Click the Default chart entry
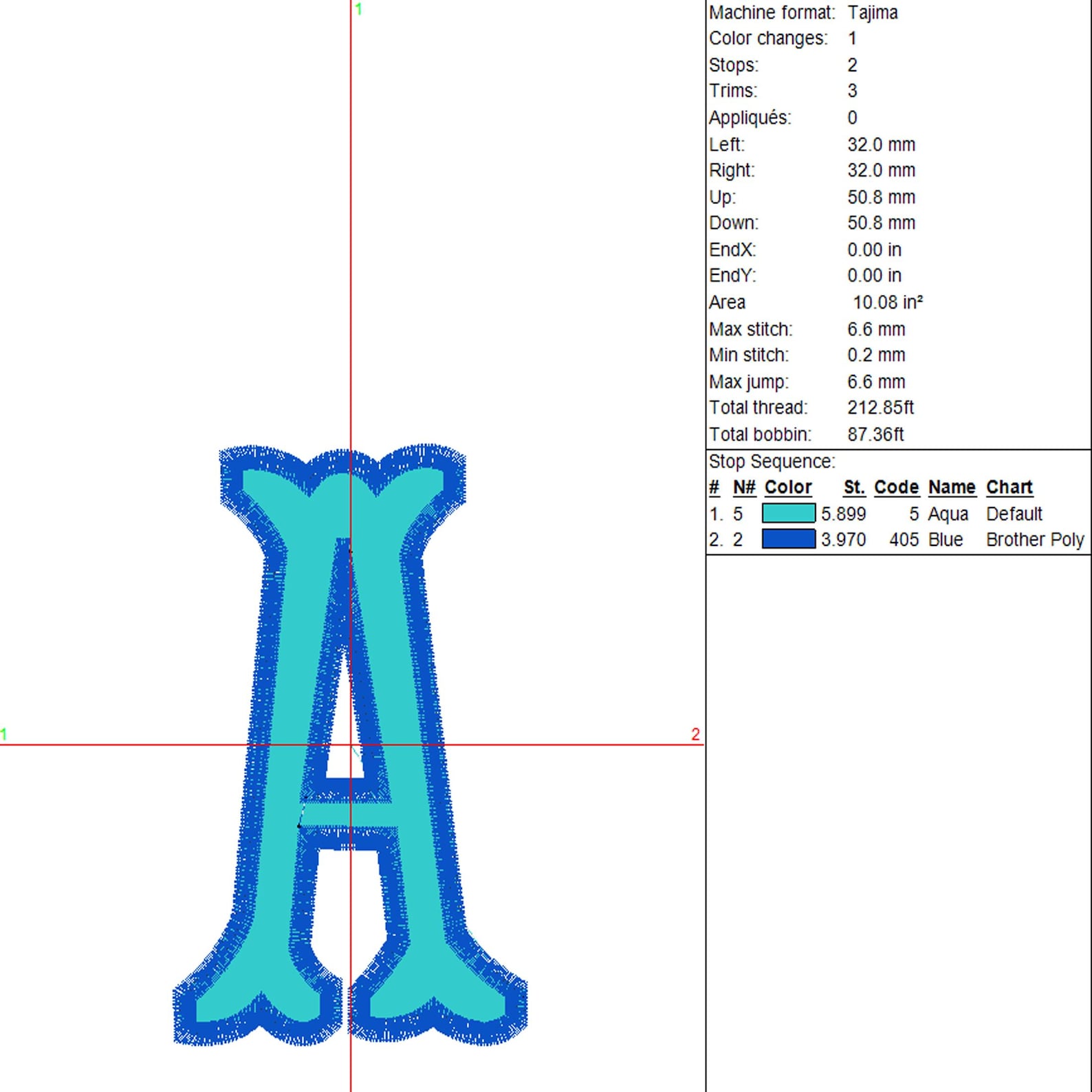Screen dimensions: 1092x1092 point(1014,514)
